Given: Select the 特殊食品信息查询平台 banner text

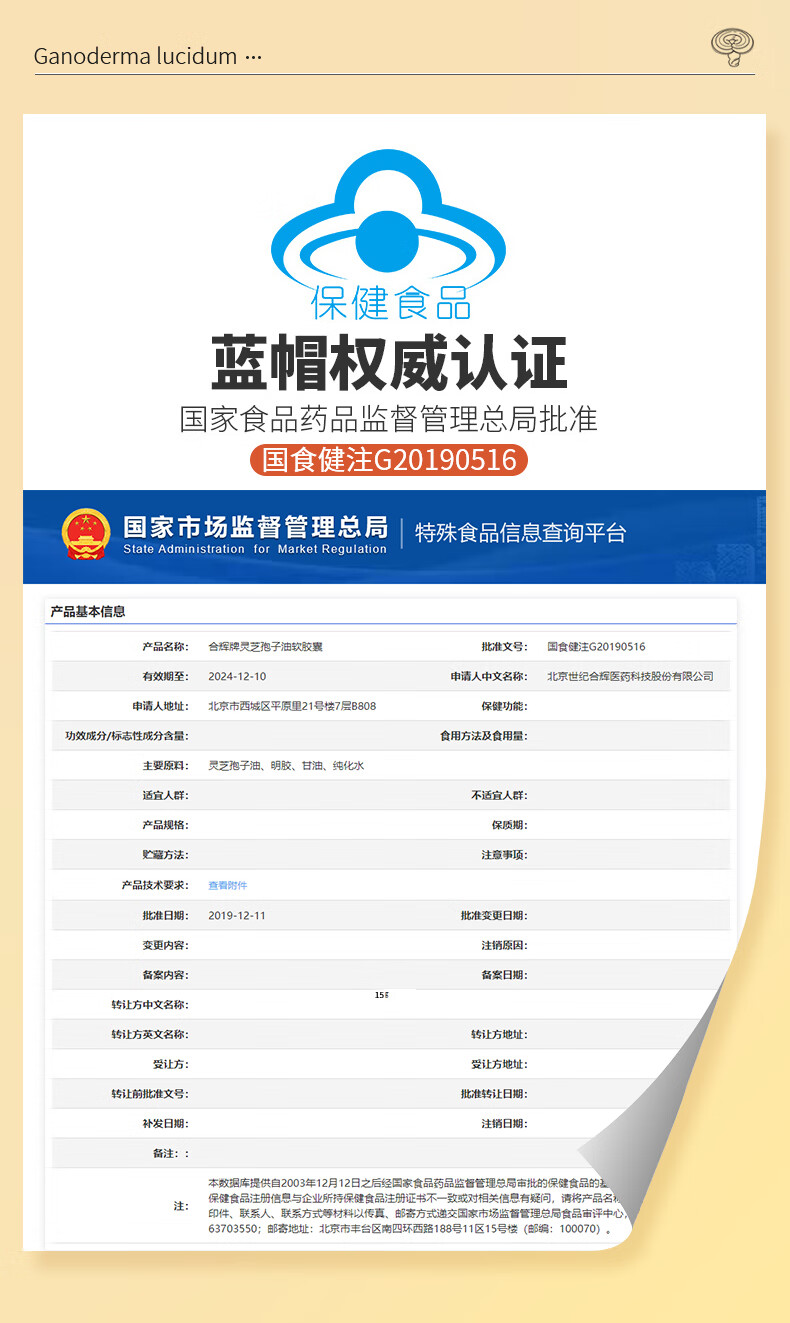Looking at the screenshot, I should tap(520, 533).
